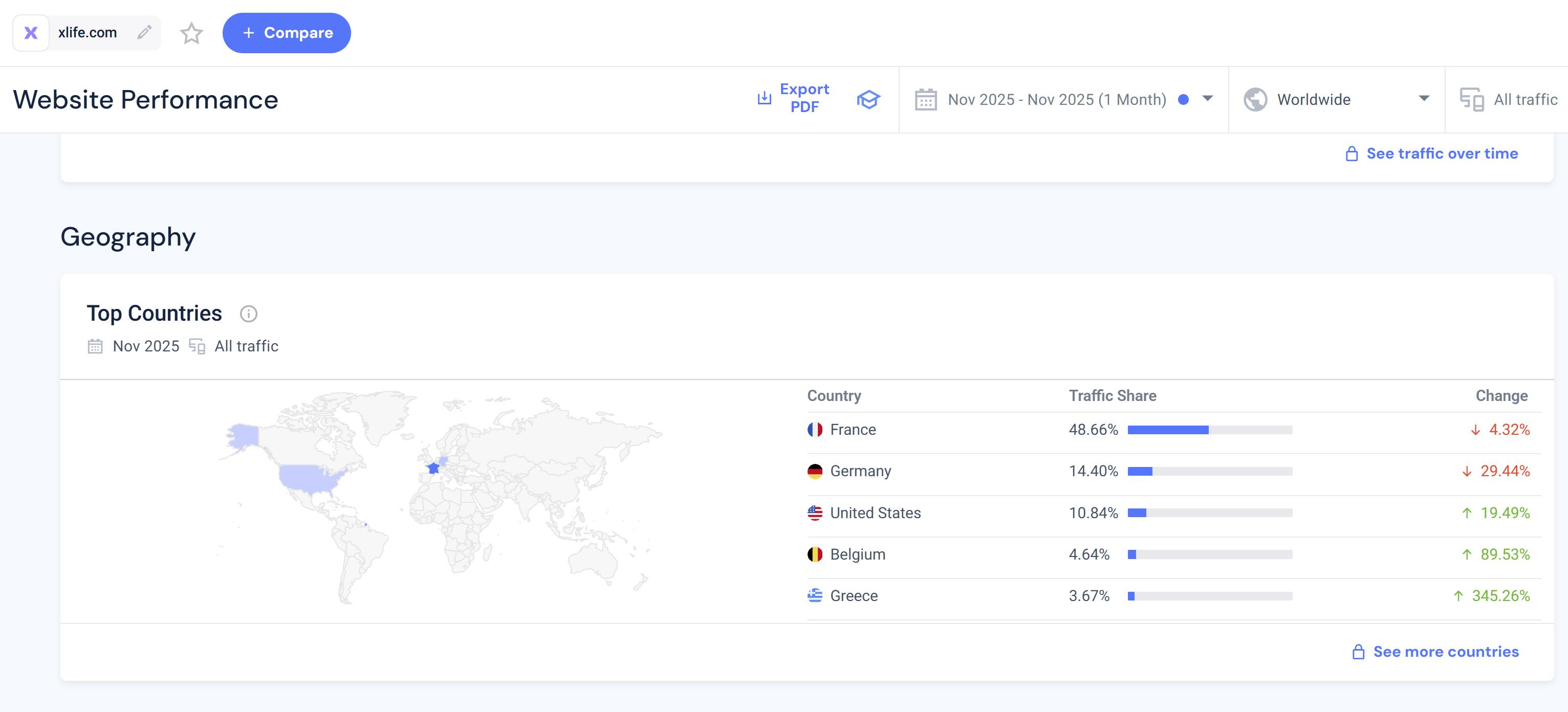1568x712 pixels.
Task: Click the globe icon beside Worldwide
Action: click(1255, 99)
